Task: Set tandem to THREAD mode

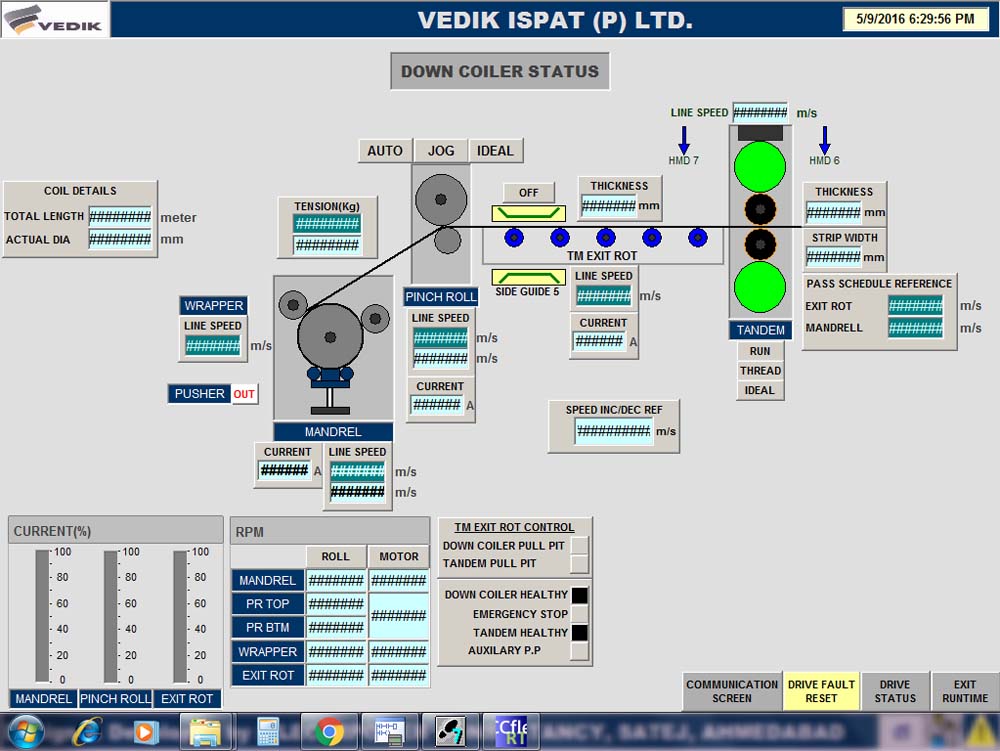Action: pyautogui.click(x=760, y=371)
